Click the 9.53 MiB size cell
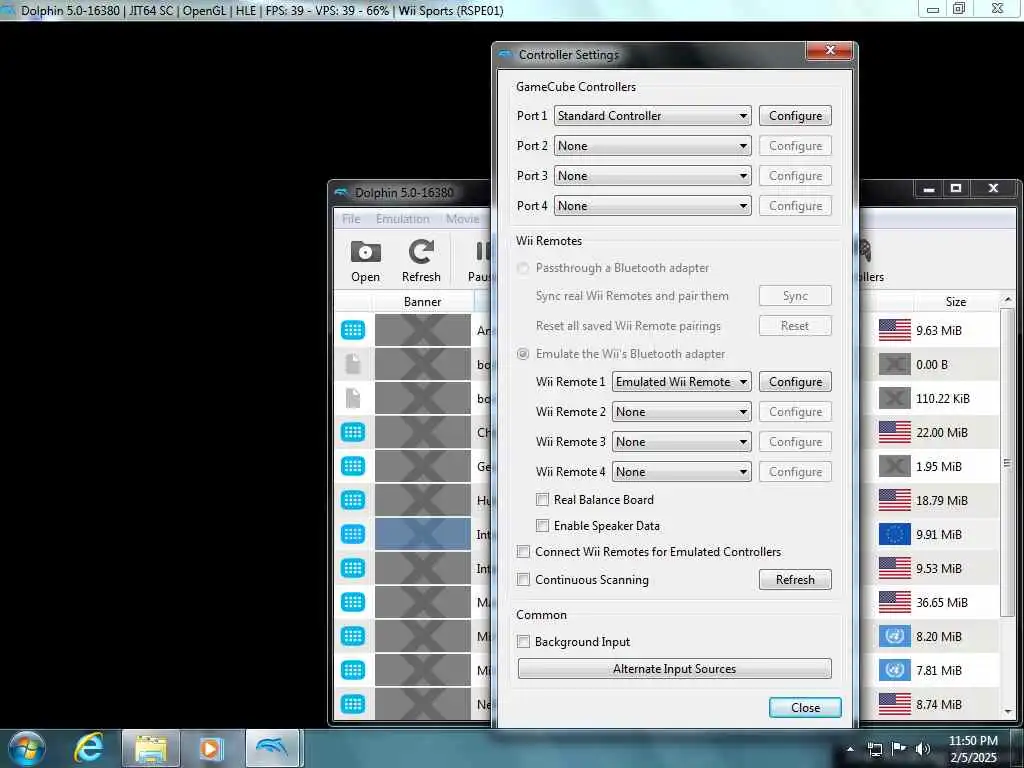The height and width of the screenshot is (768, 1024). pyautogui.click(x=938, y=568)
